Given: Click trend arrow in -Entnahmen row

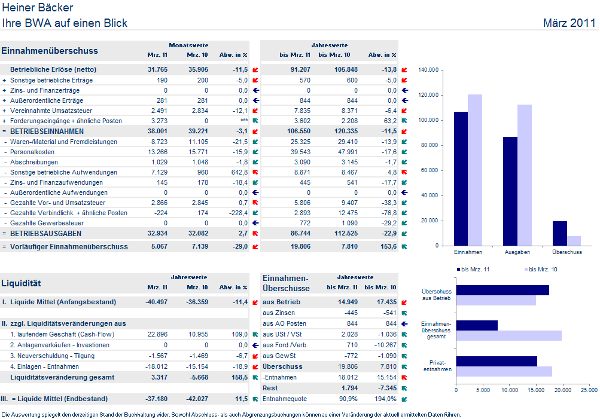Looking at the screenshot, I should point(404,377).
